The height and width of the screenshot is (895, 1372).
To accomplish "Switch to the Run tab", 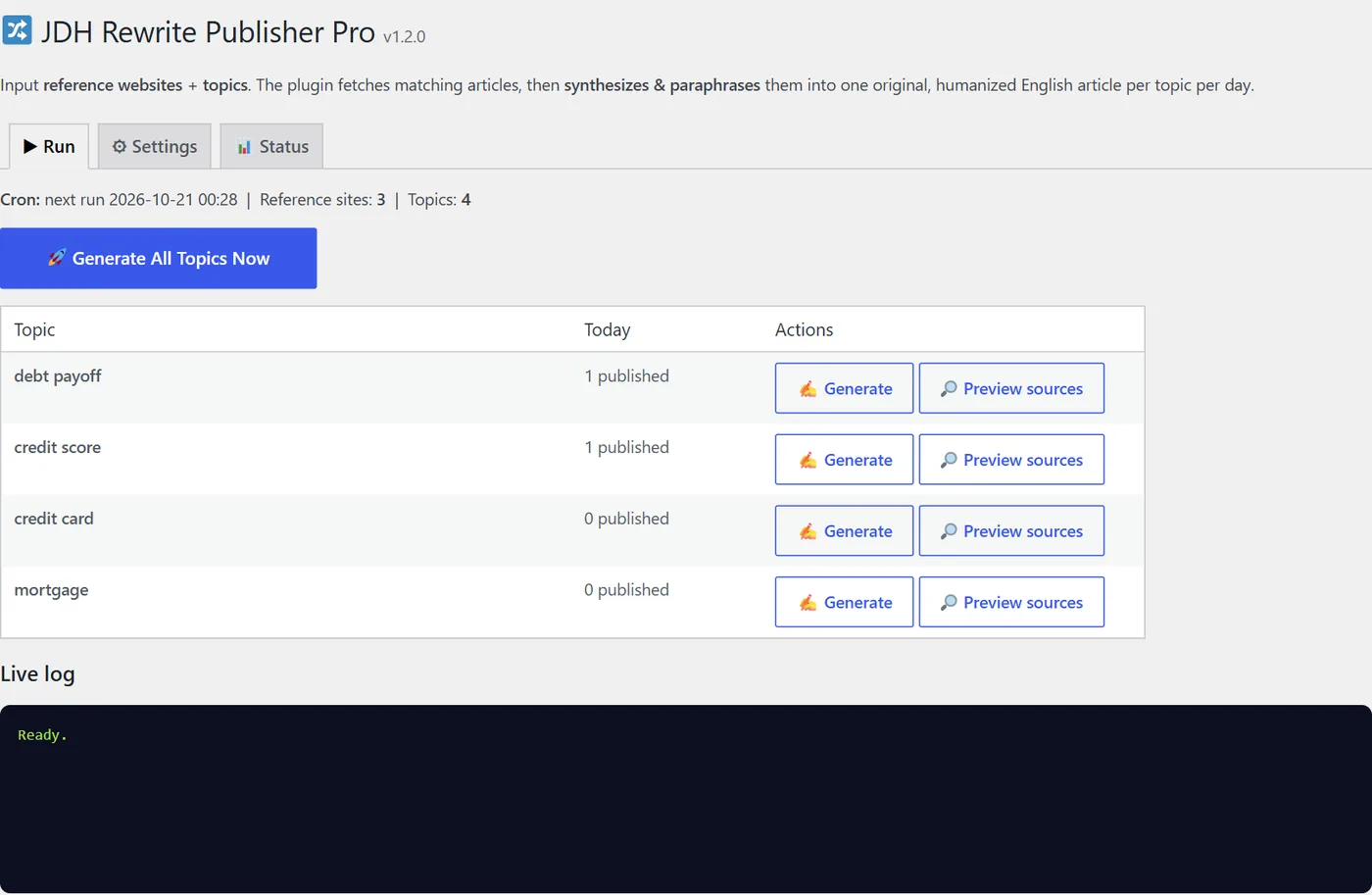I will [x=49, y=146].
